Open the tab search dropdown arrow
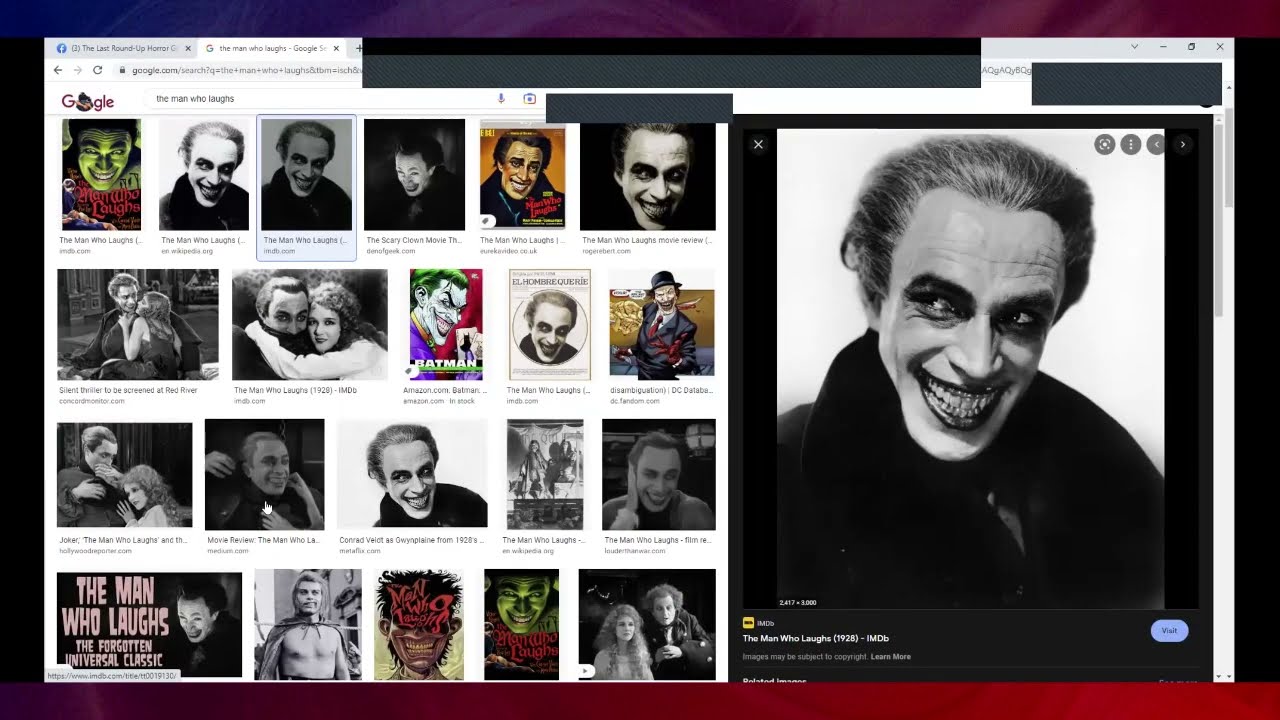Viewport: 1280px width, 720px height. [1134, 47]
